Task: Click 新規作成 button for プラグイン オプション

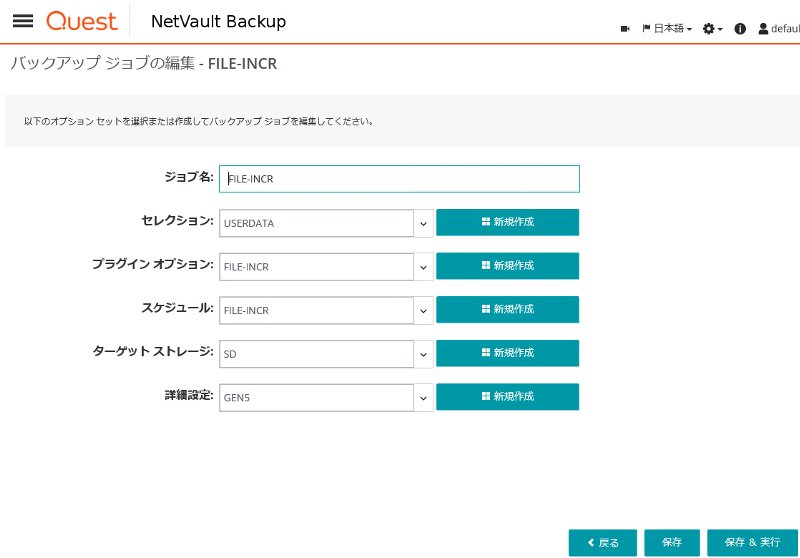Action: click(508, 266)
